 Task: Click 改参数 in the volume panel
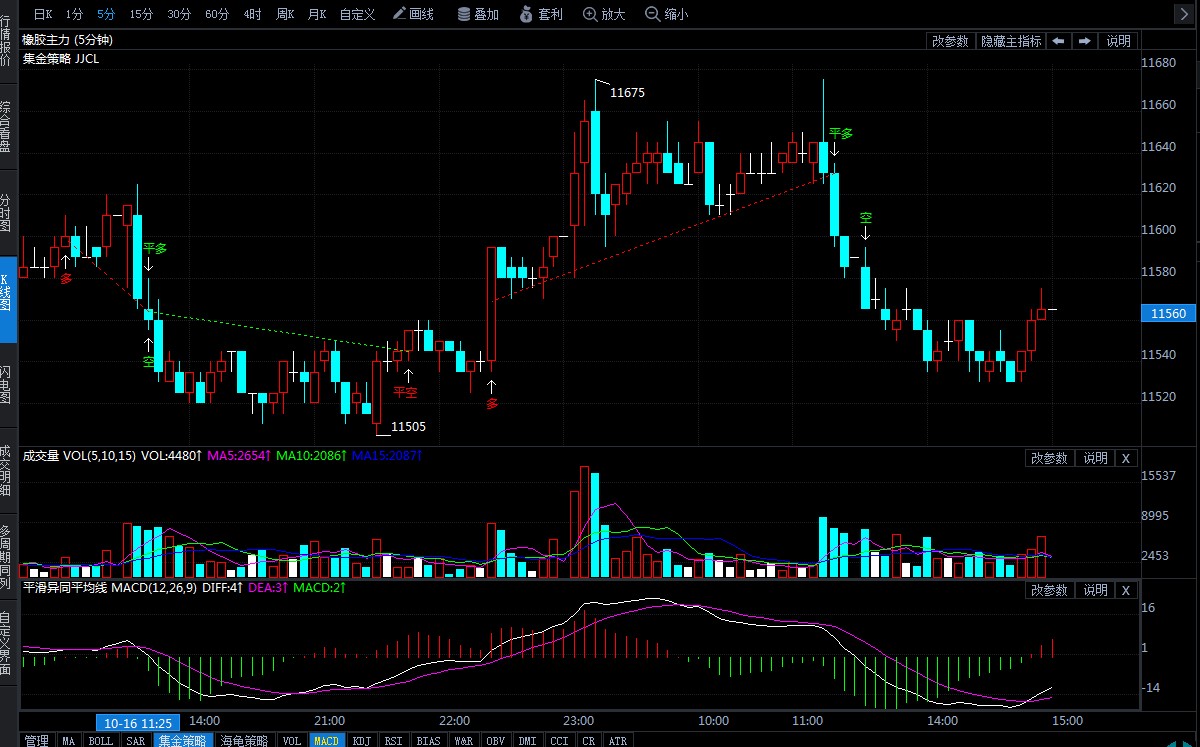1049,458
